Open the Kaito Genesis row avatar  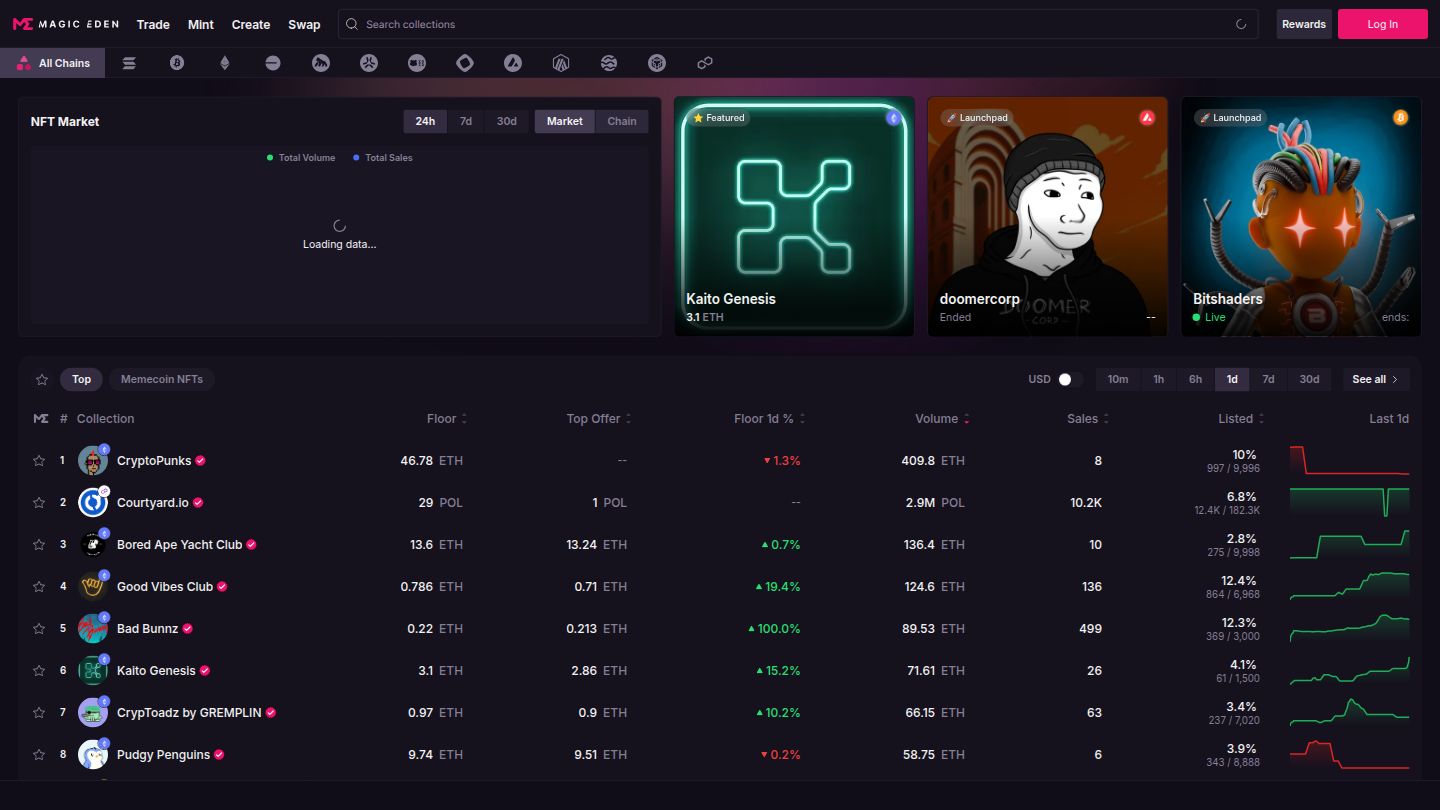93,671
